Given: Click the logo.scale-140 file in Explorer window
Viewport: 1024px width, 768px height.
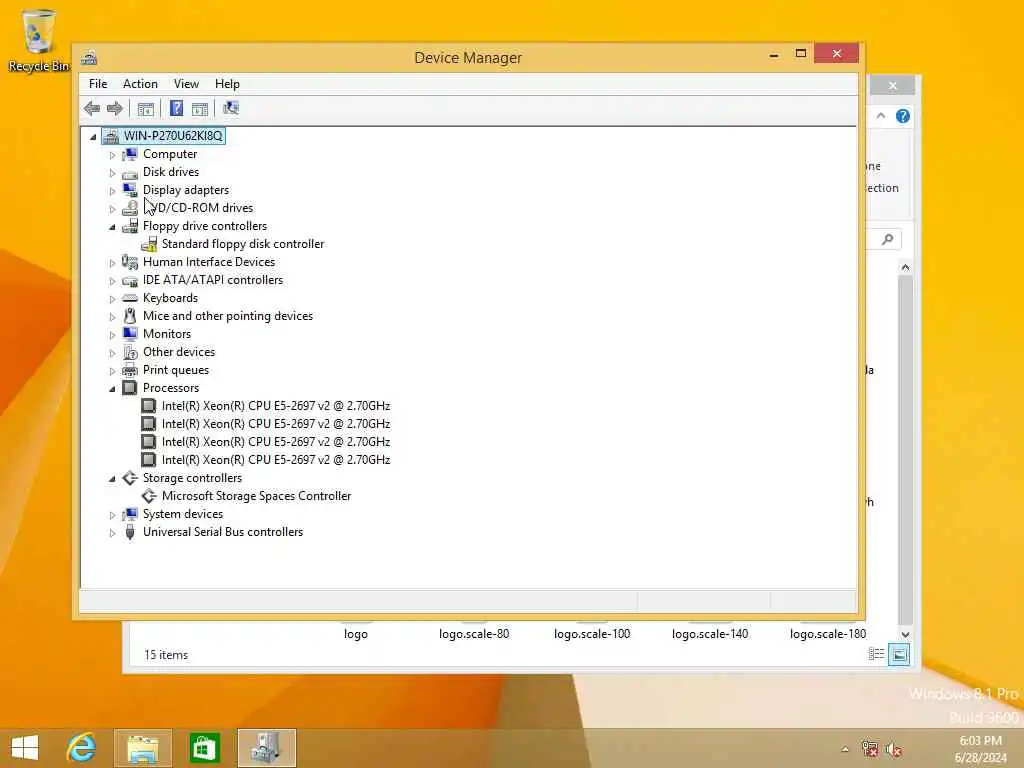Looking at the screenshot, I should point(710,633).
